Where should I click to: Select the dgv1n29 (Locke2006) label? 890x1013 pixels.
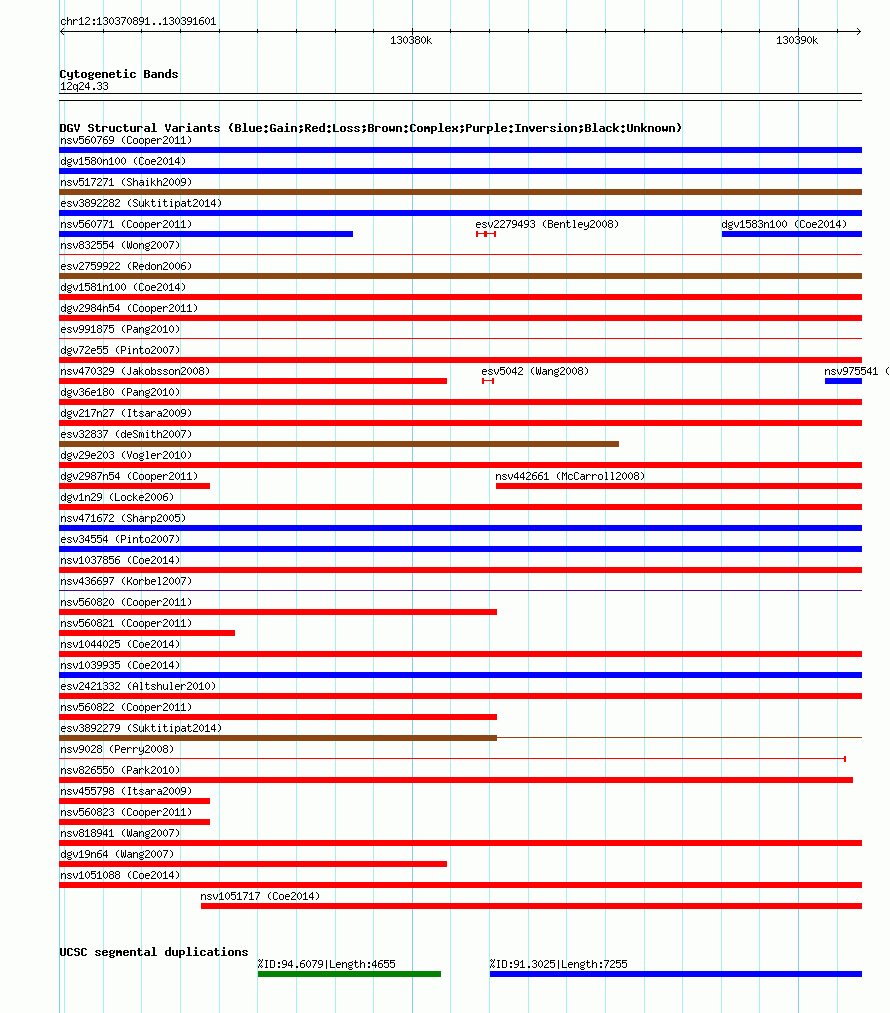pyautogui.click(x=117, y=497)
